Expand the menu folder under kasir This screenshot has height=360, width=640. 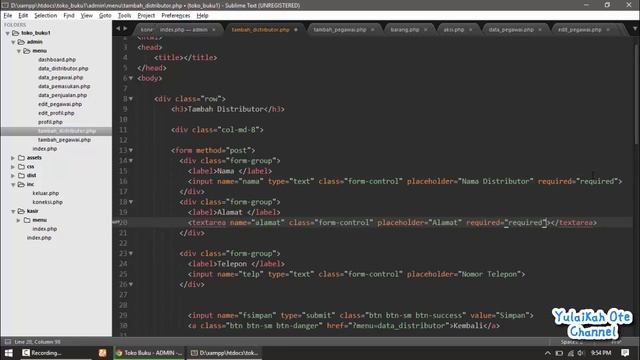pos(18,220)
